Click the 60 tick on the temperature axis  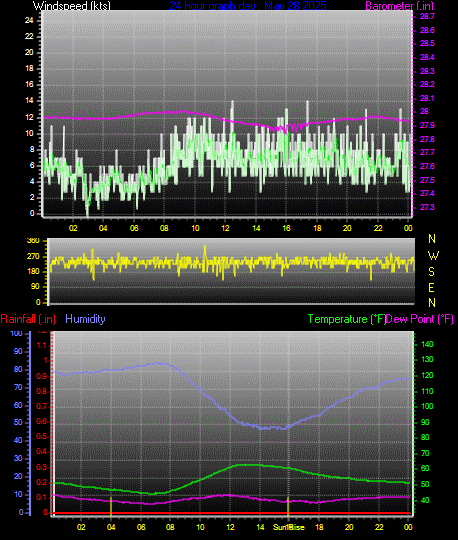[425, 468]
